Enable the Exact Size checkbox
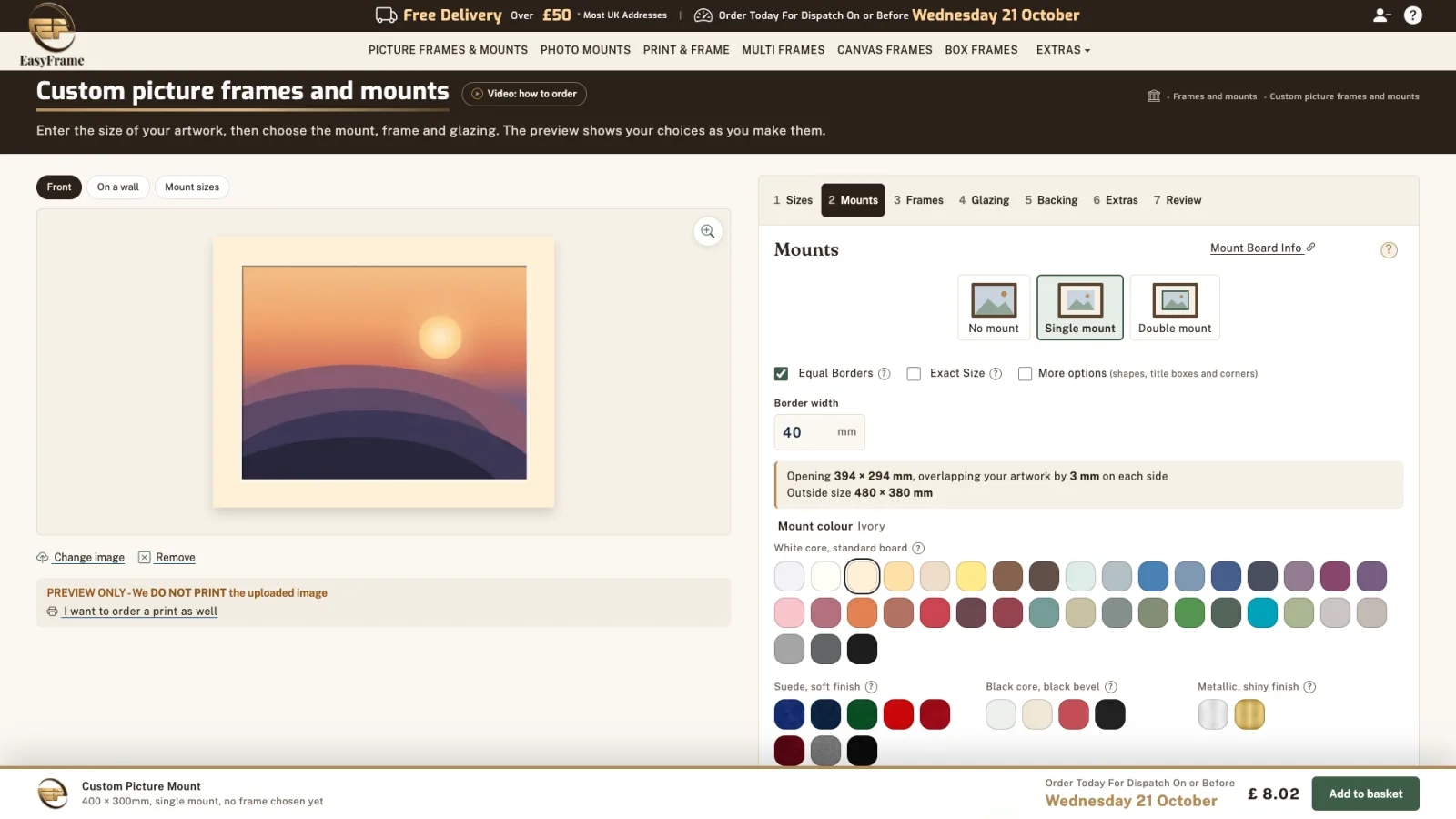This screenshot has height=819, width=1456. tap(914, 374)
